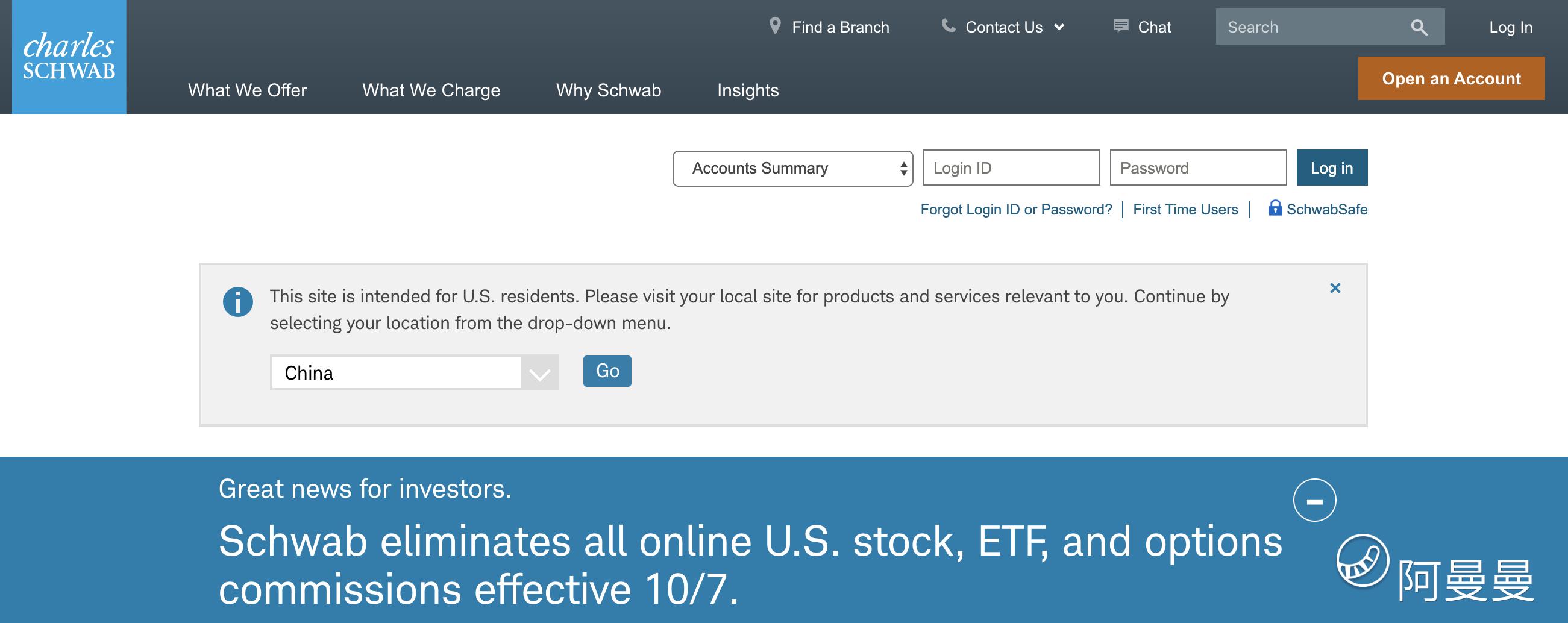Click the blue info circle icon
The width and height of the screenshot is (1568, 623).
237,302
